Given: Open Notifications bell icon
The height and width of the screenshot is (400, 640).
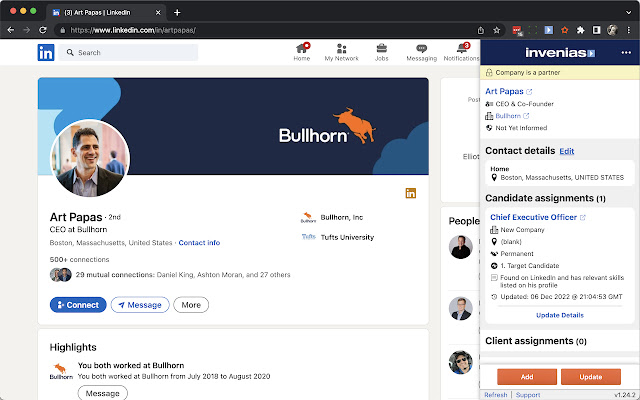Looking at the screenshot, I should 462,52.
